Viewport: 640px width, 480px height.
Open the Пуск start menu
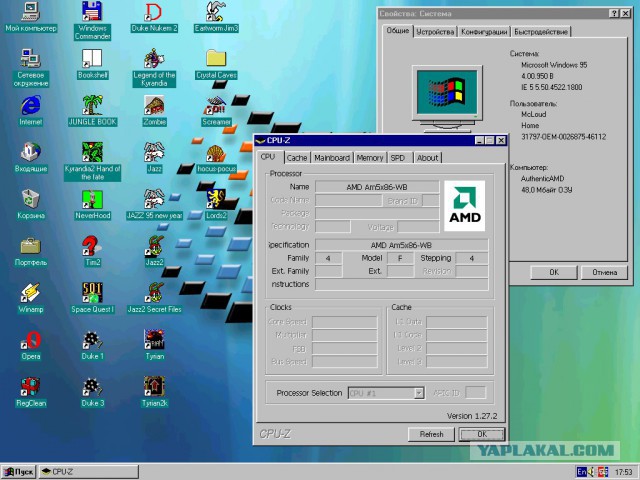pos(18,472)
